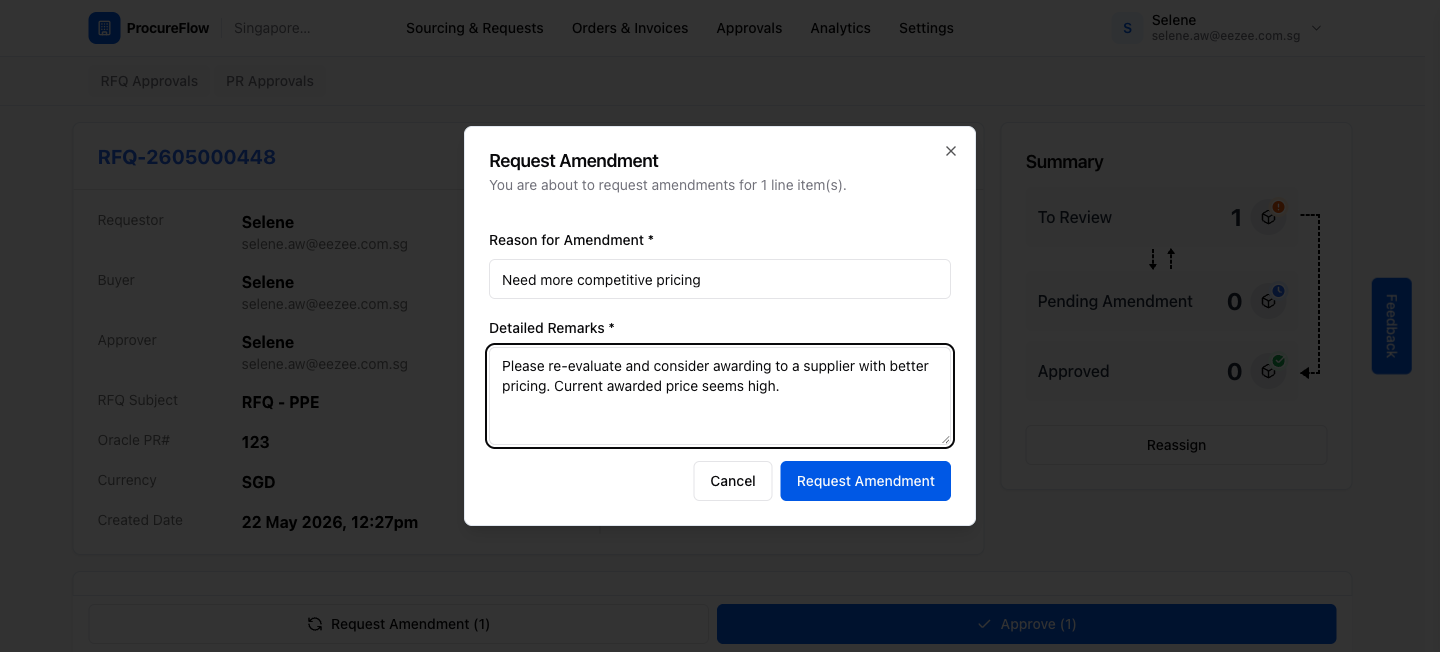1440x652 pixels.
Task: Click the Approve (1) button
Action: point(1027,624)
